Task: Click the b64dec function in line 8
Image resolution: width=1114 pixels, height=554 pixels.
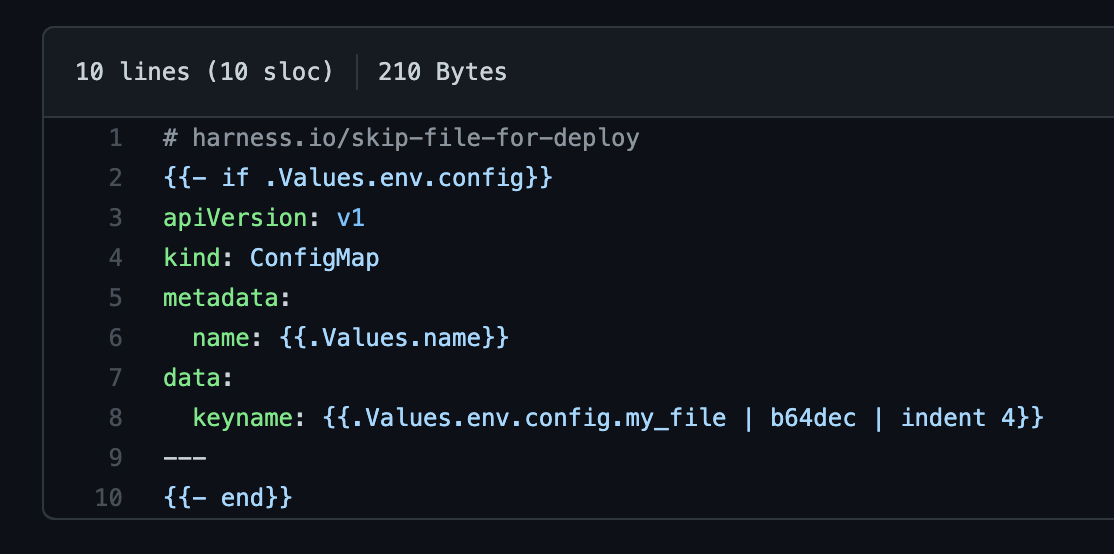Action: click(813, 418)
